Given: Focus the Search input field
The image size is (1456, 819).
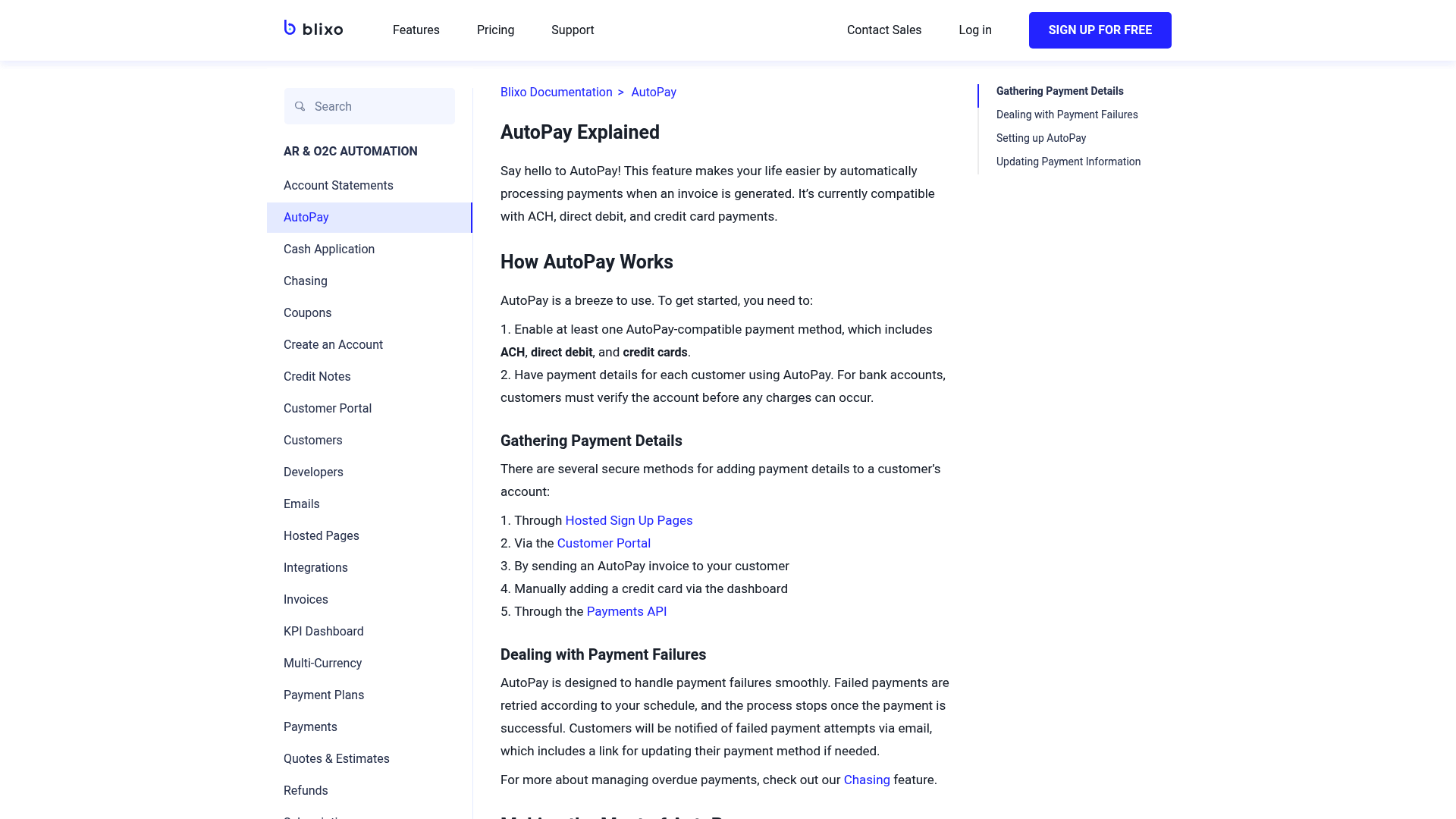Looking at the screenshot, I should coord(369,106).
